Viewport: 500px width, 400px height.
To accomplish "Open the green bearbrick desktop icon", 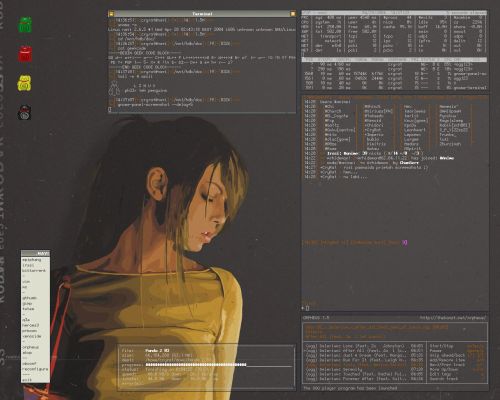I will point(25,25).
